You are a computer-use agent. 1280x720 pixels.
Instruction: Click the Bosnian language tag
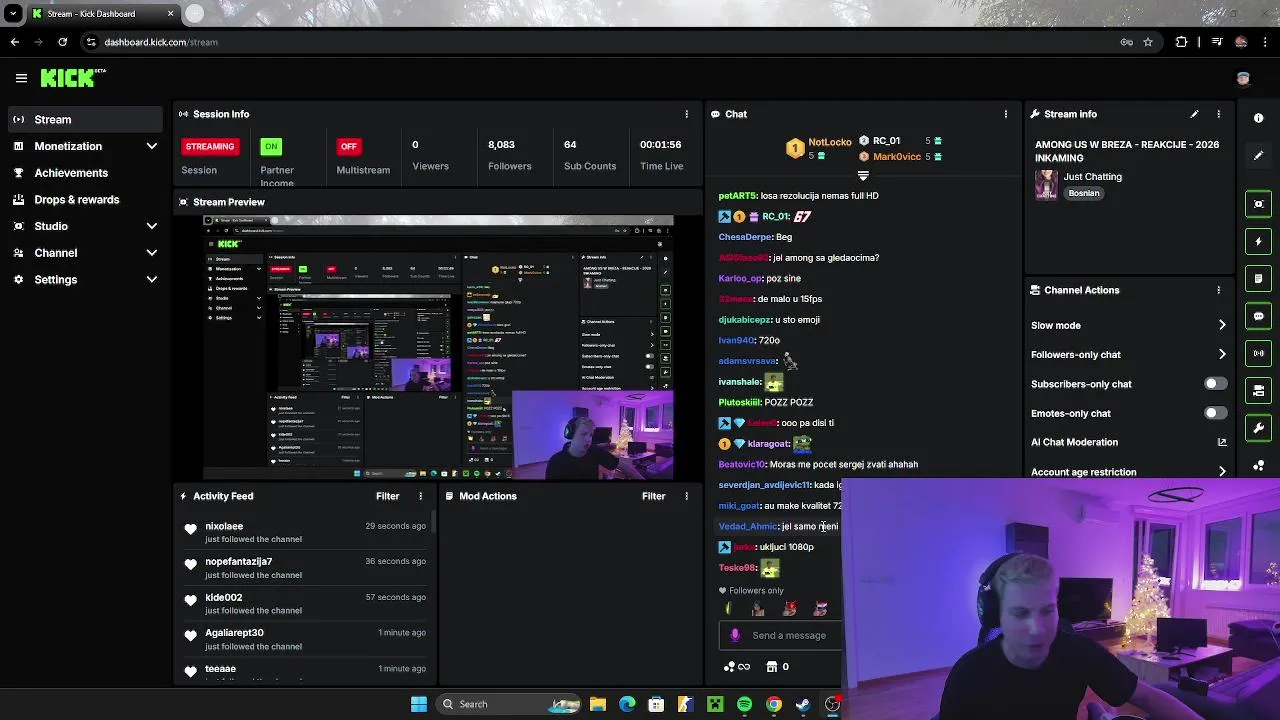tap(1083, 193)
